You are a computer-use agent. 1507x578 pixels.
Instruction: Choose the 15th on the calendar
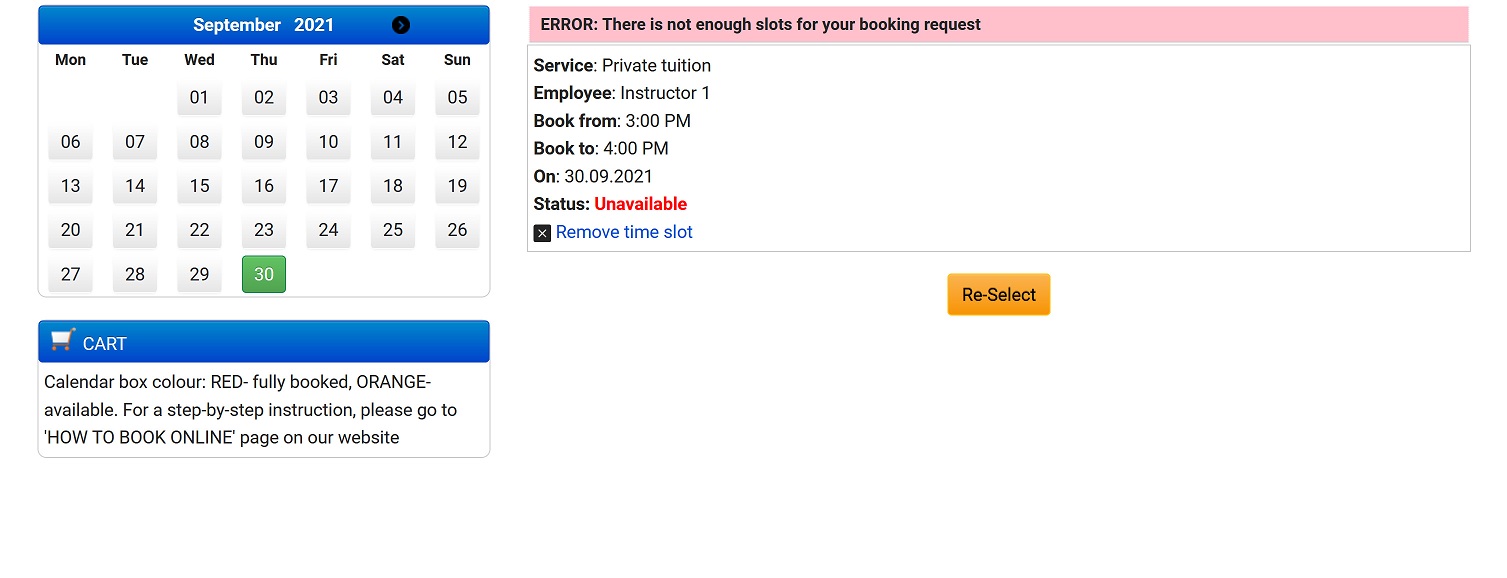(x=199, y=186)
